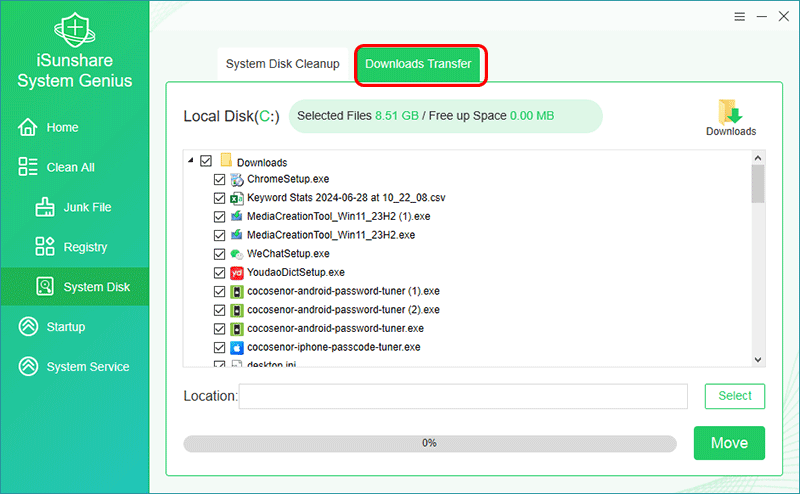
Task: Click the Downloads folder icon with green arrow
Action: point(731,112)
